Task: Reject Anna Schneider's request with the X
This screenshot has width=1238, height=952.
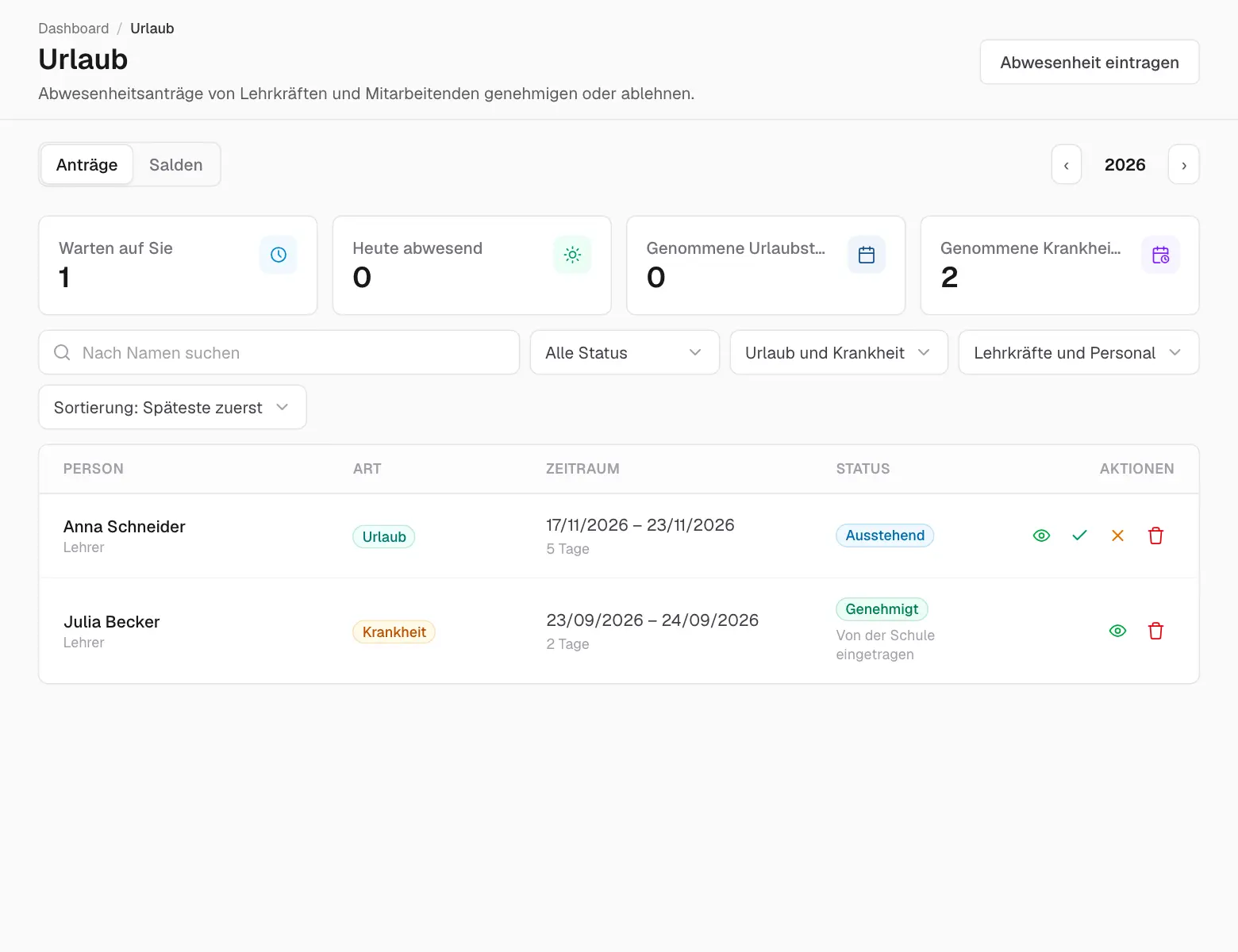Action: tap(1117, 535)
